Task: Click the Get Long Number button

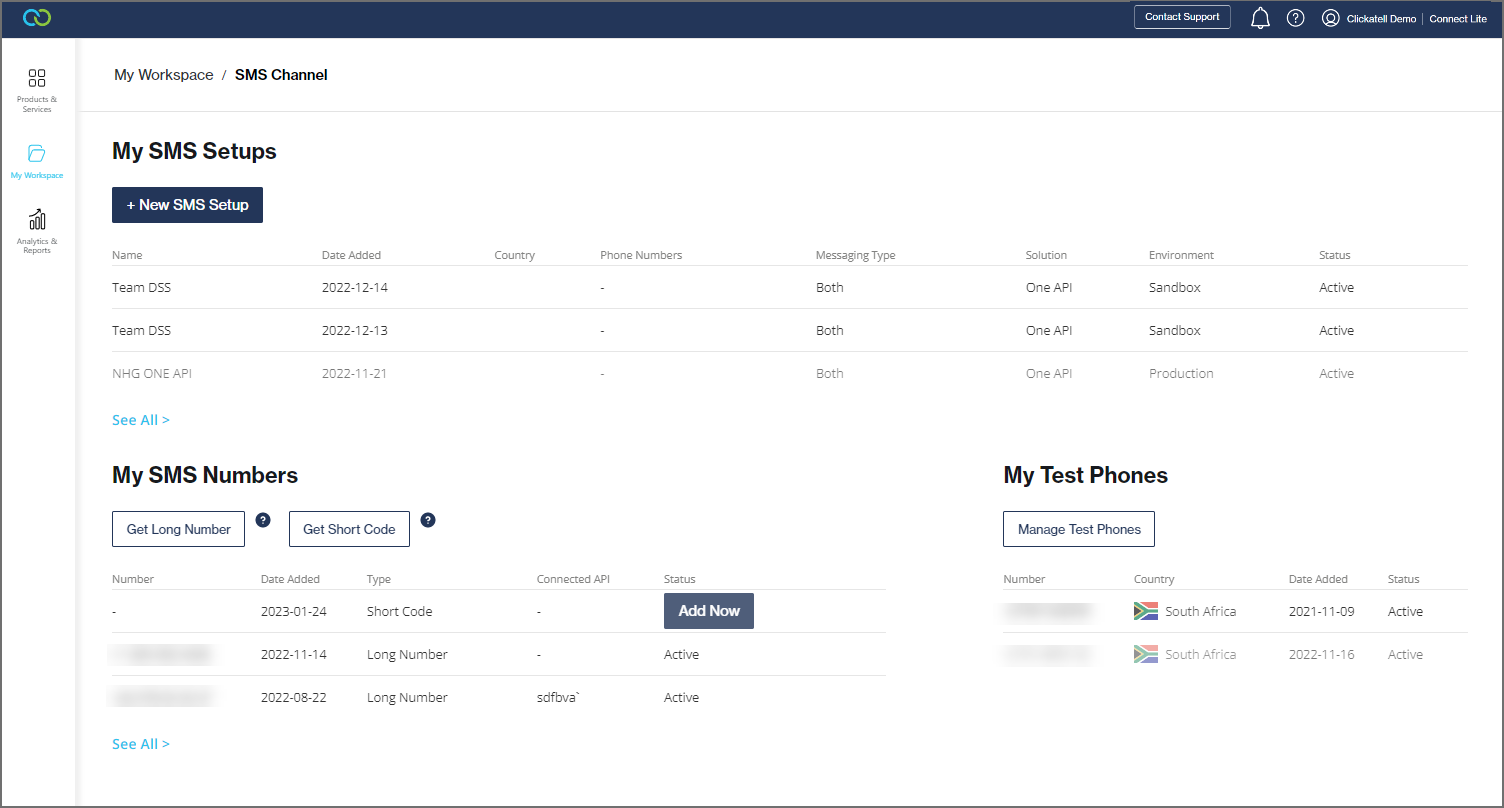Action: 178,529
